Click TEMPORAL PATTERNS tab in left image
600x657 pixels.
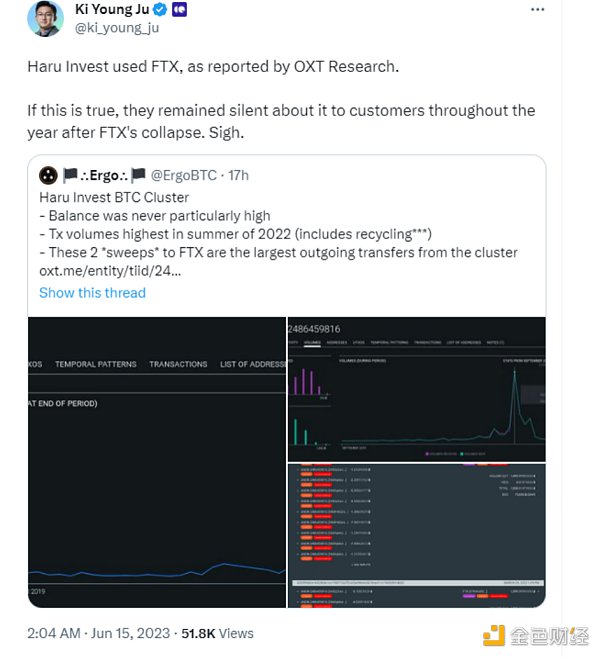pyautogui.click(x=96, y=364)
